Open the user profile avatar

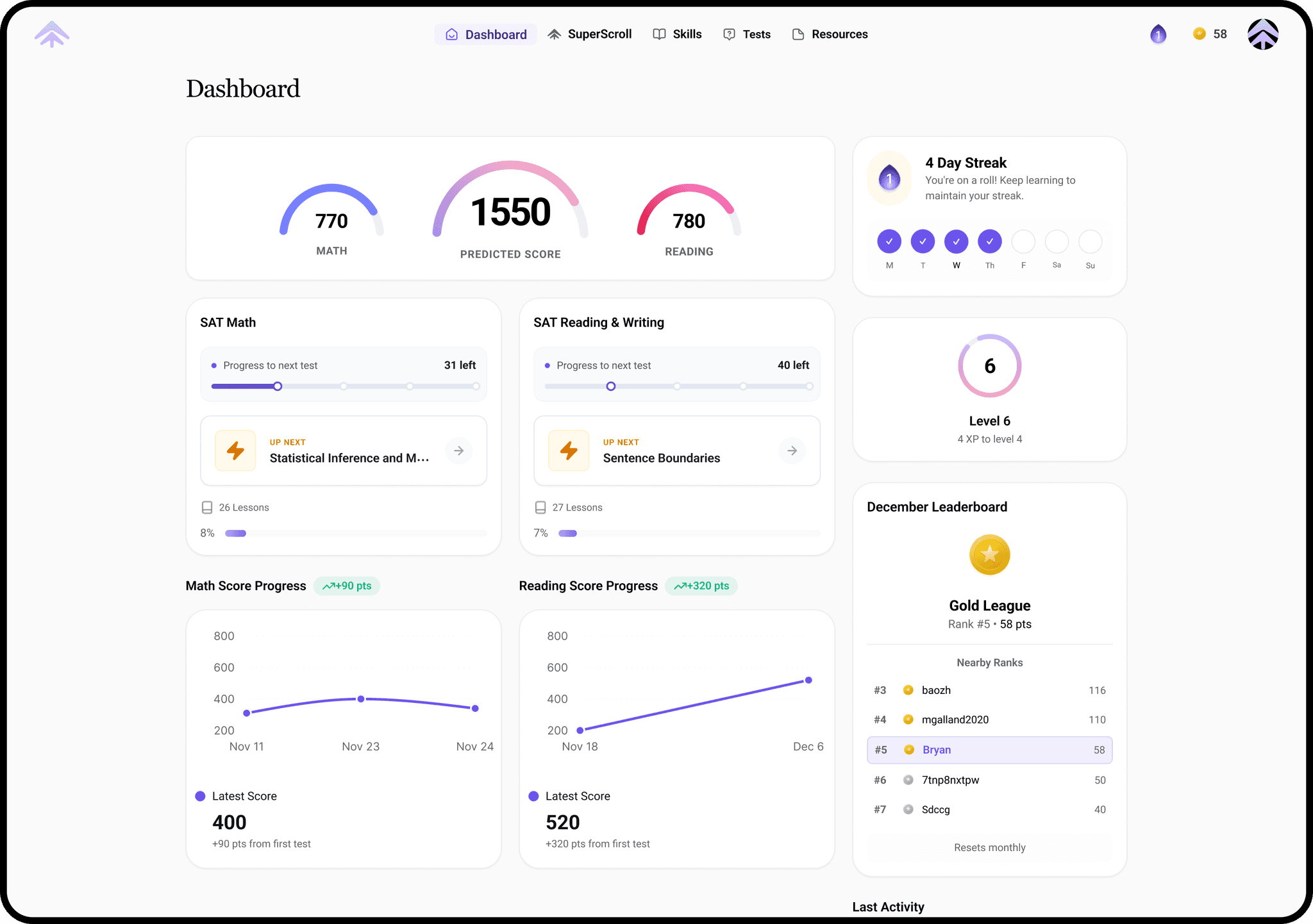(x=1262, y=35)
